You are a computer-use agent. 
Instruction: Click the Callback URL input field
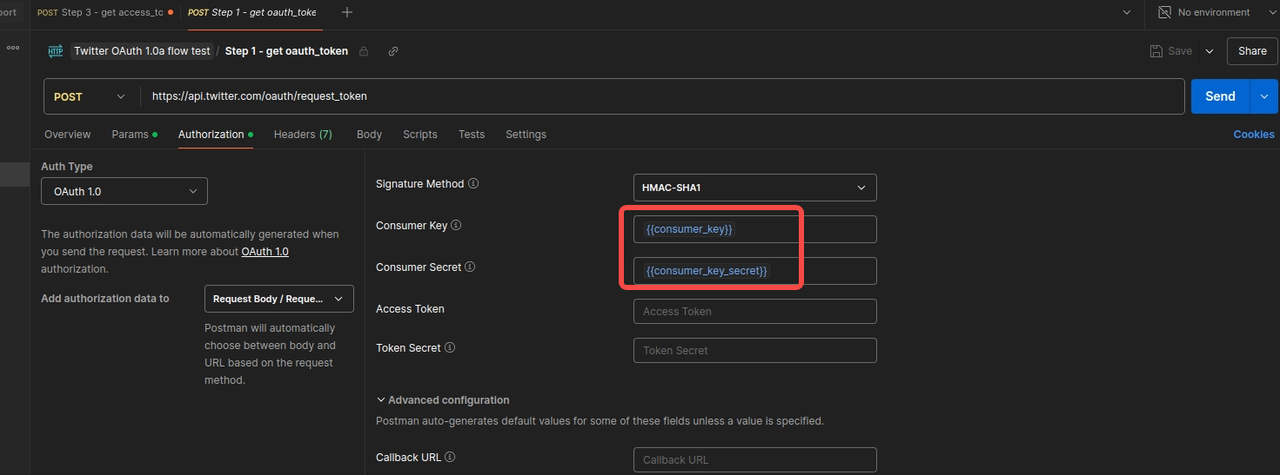(755, 459)
